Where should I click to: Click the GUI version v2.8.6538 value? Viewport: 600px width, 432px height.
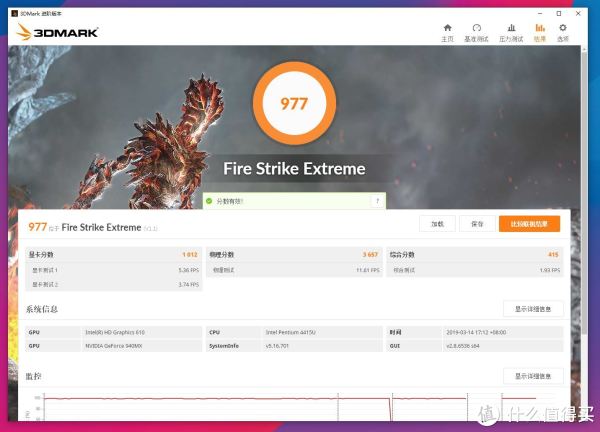tap(463, 346)
